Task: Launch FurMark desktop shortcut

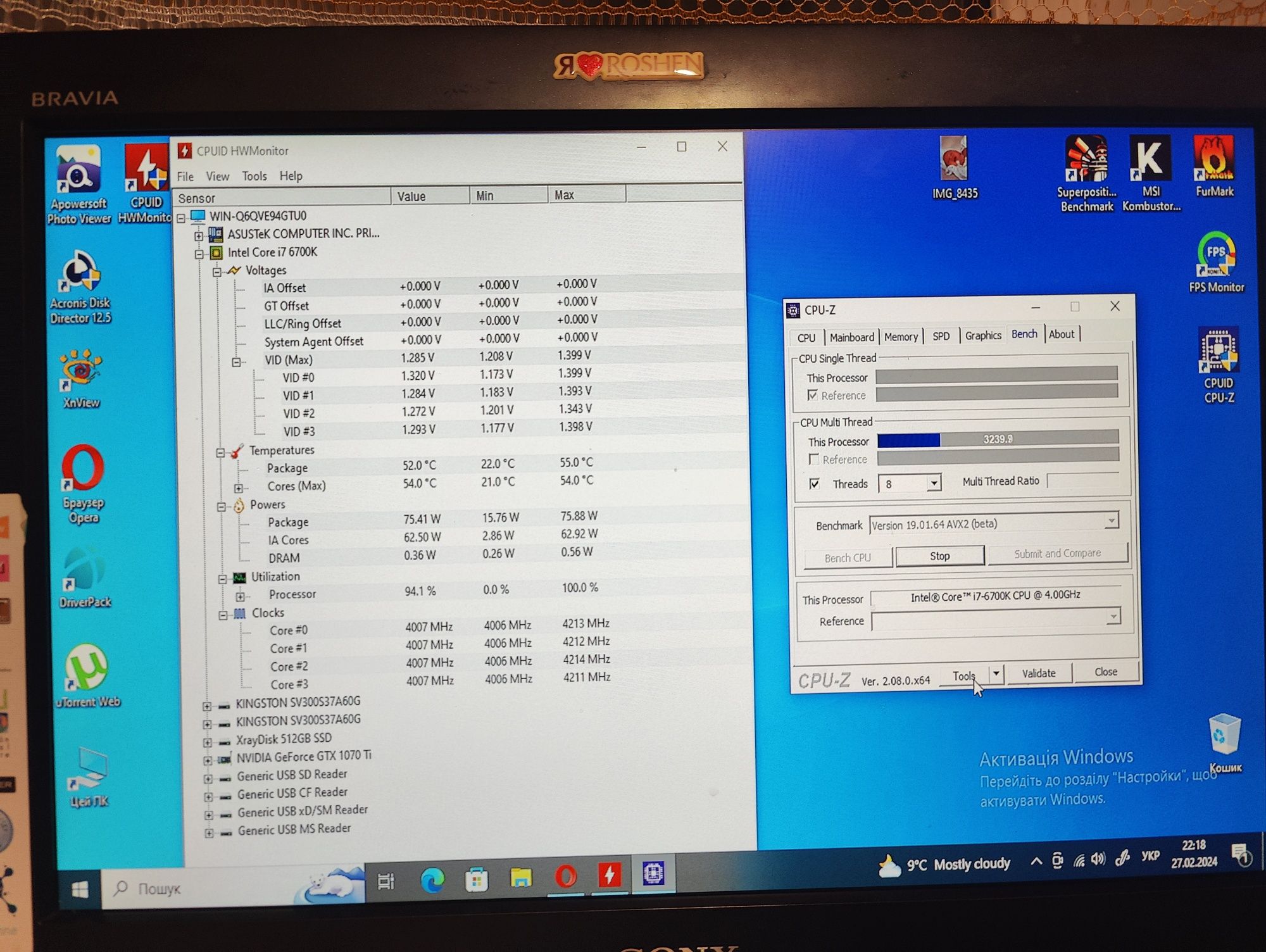Action: pyautogui.click(x=1214, y=166)
